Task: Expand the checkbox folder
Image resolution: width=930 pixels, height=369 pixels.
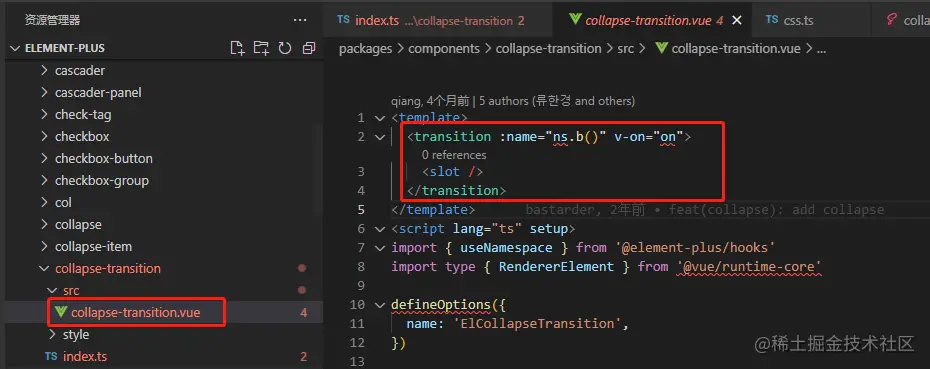Action: pos(82,136)
